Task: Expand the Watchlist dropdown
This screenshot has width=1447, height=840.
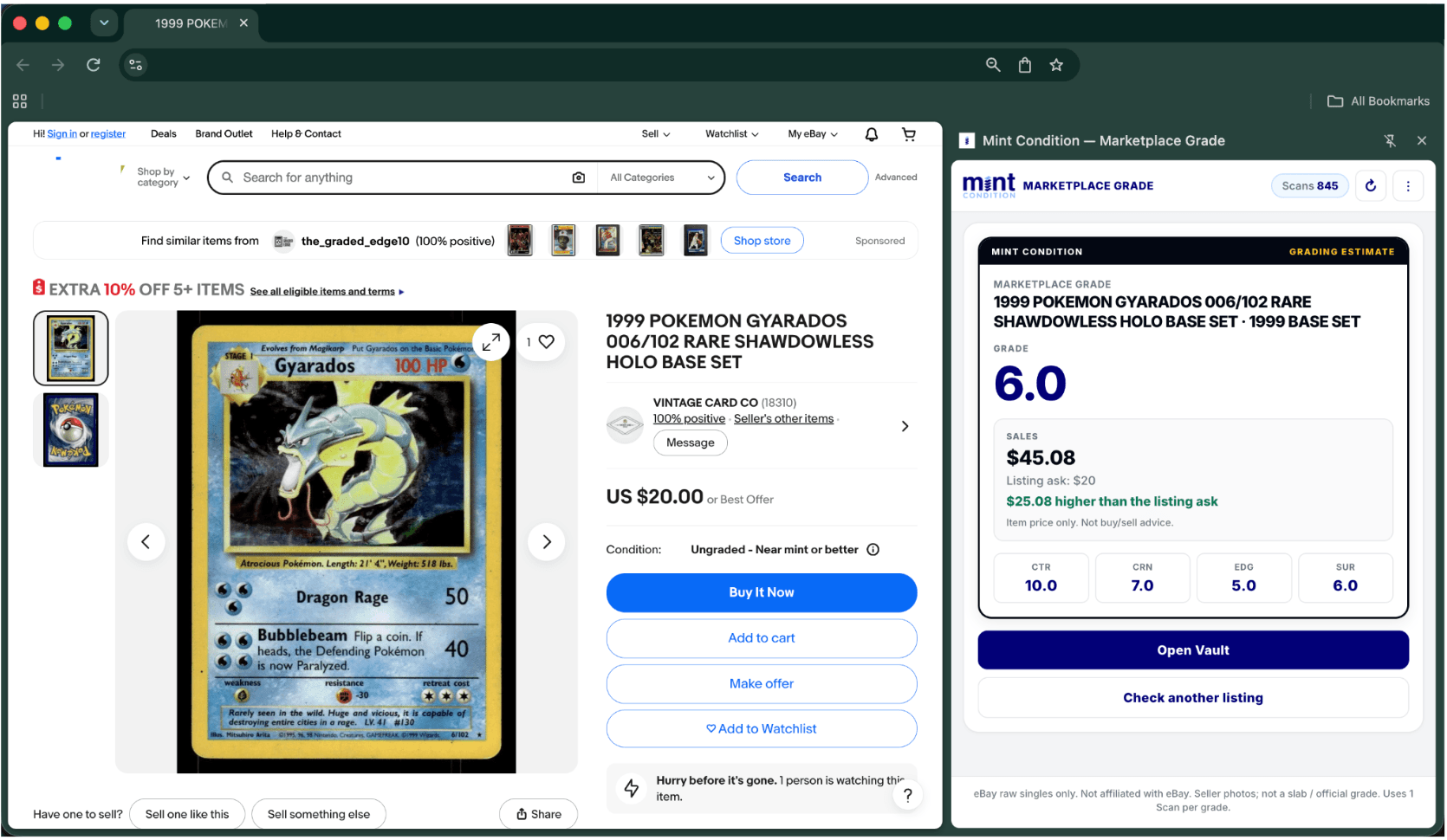Action: point(732,134)
